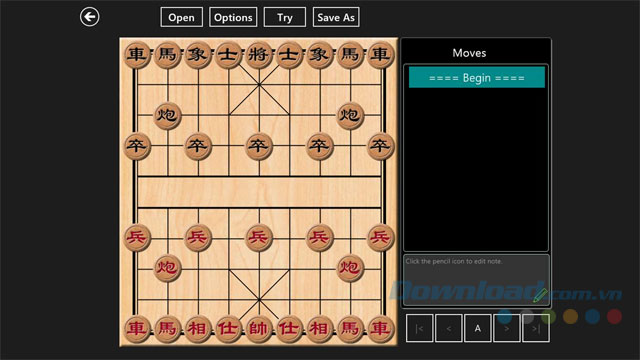Screen dimensions: 640x360
Task: Select black soldier 卒 on right edge
Action: 380,146
